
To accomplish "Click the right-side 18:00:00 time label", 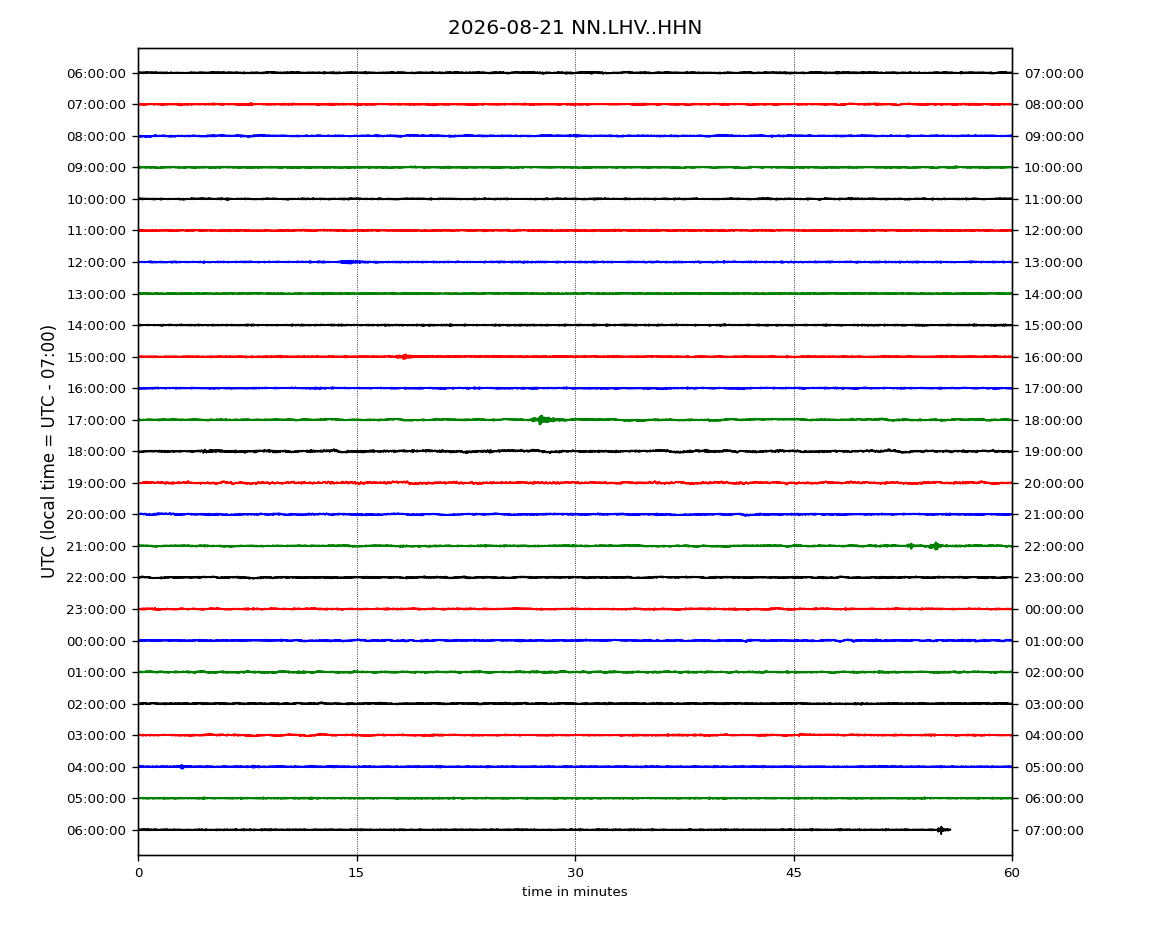I will pyautogui.click(x=1053, y=420).
